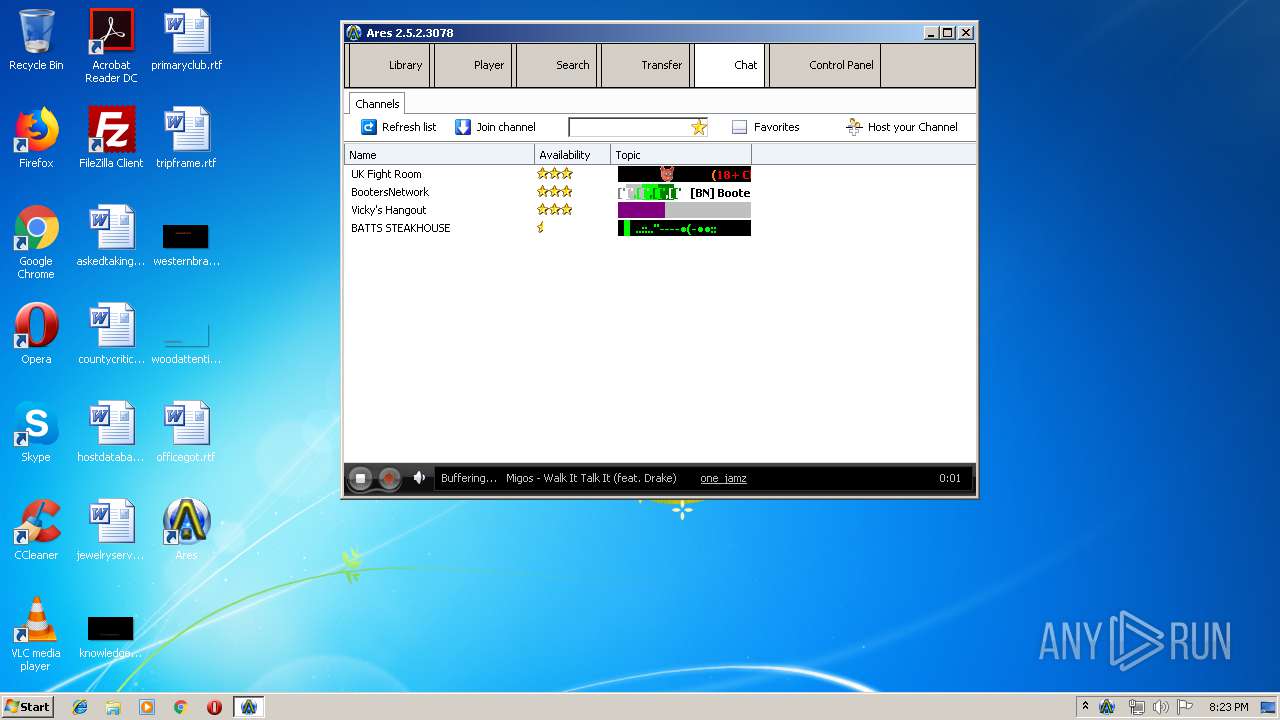Click the 8:23 PM clock
1280x720 pixels.
coord(1228,707)
